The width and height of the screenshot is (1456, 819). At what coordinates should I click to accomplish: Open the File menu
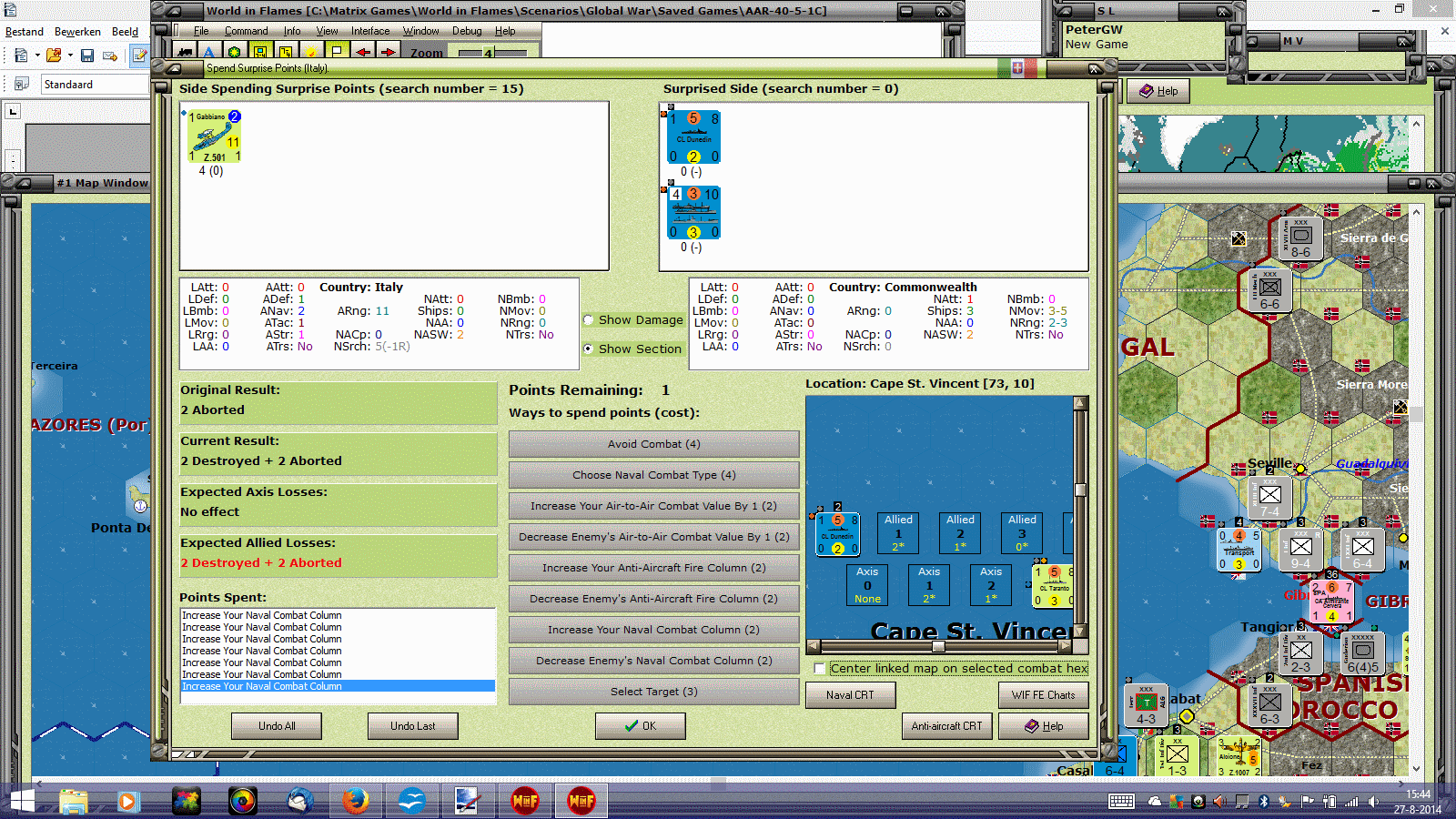(x=201, y=31)
